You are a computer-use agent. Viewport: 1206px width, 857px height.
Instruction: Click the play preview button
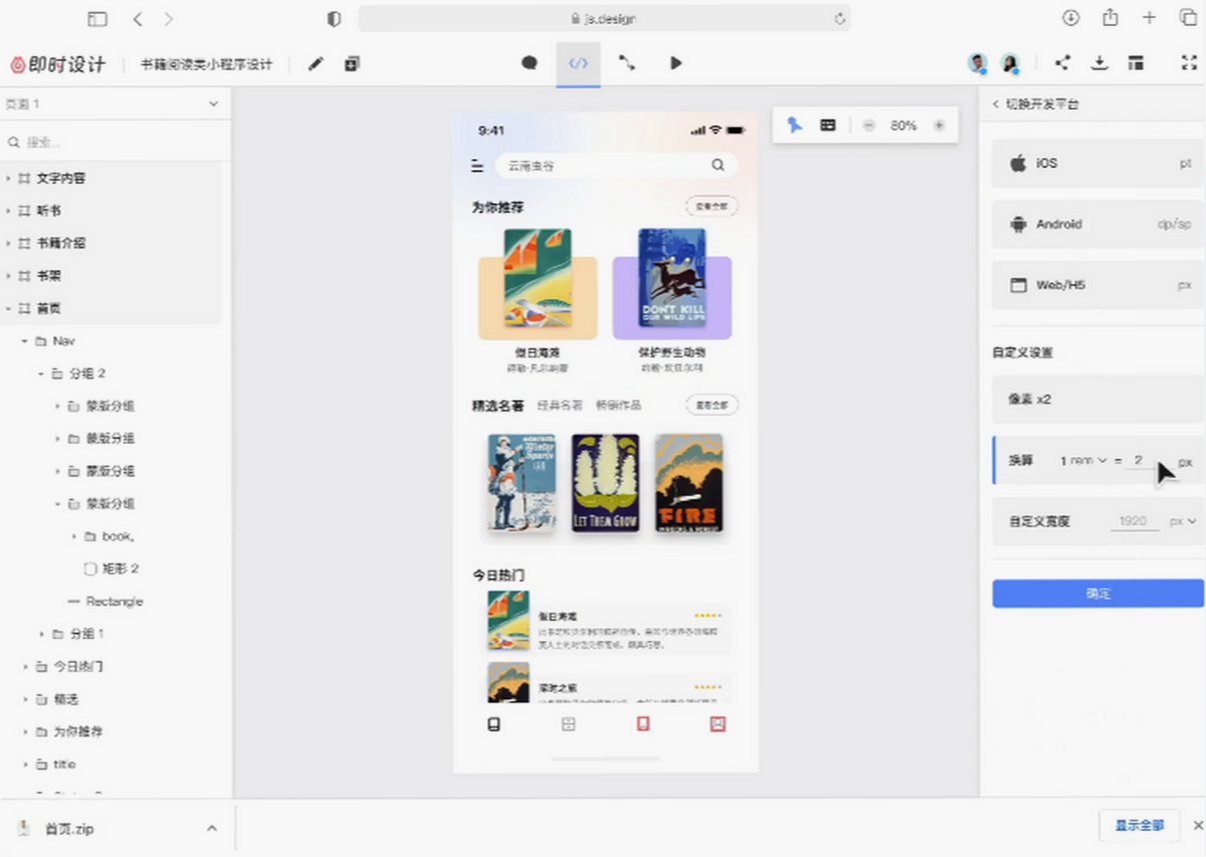click(x=676, y=63)
